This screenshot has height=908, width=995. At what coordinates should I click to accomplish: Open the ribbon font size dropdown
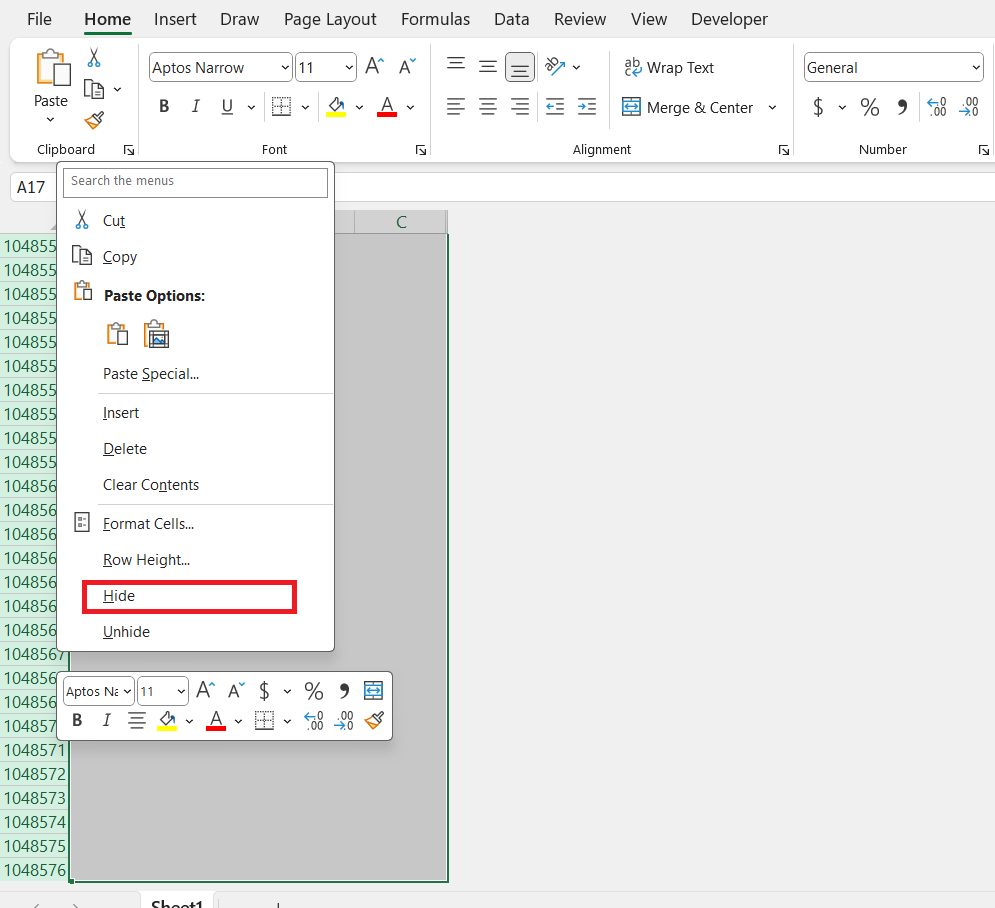coord(349,67)
